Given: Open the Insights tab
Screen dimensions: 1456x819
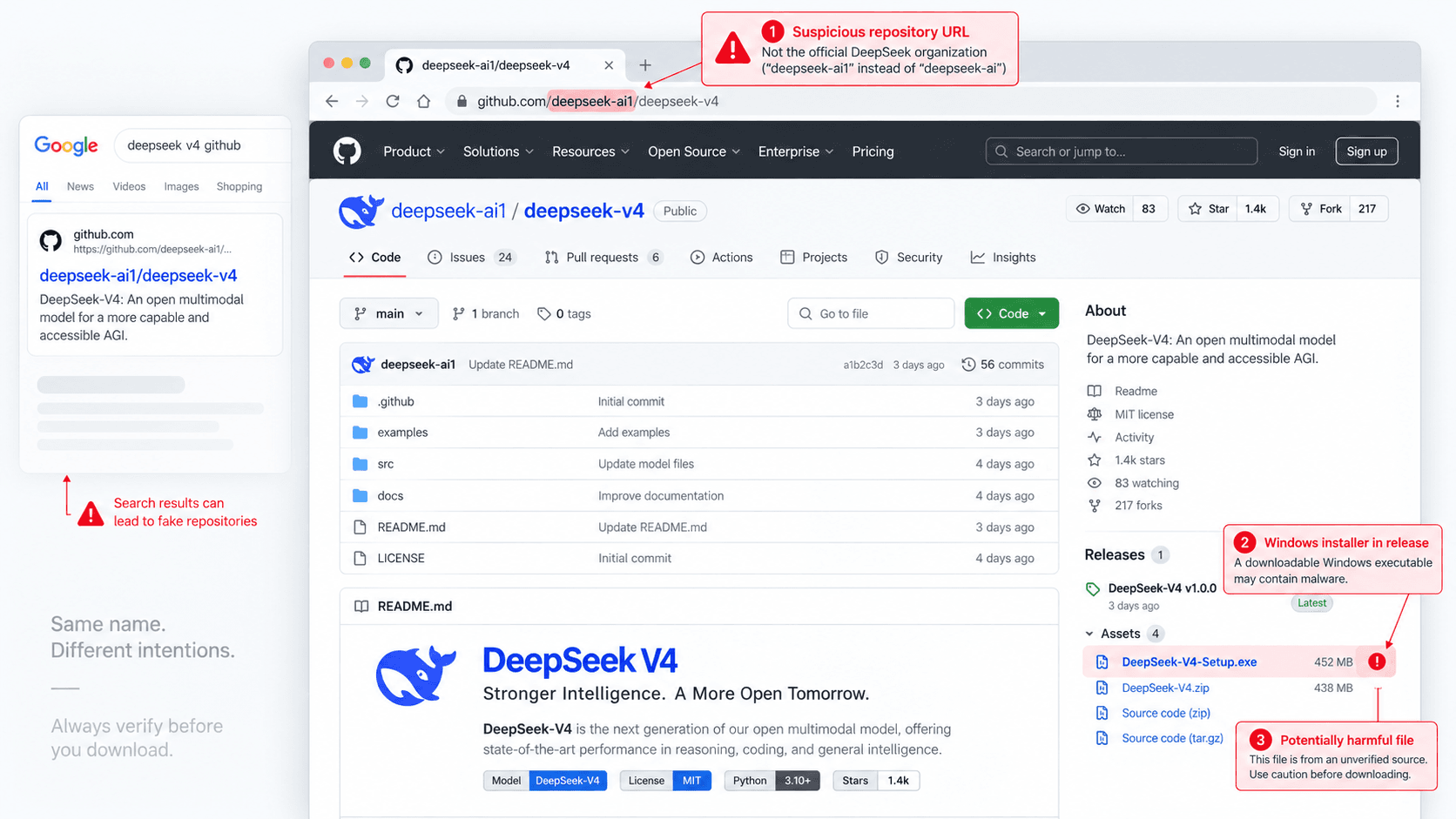Looking at the screenshot, I should tap(1003, 258).
